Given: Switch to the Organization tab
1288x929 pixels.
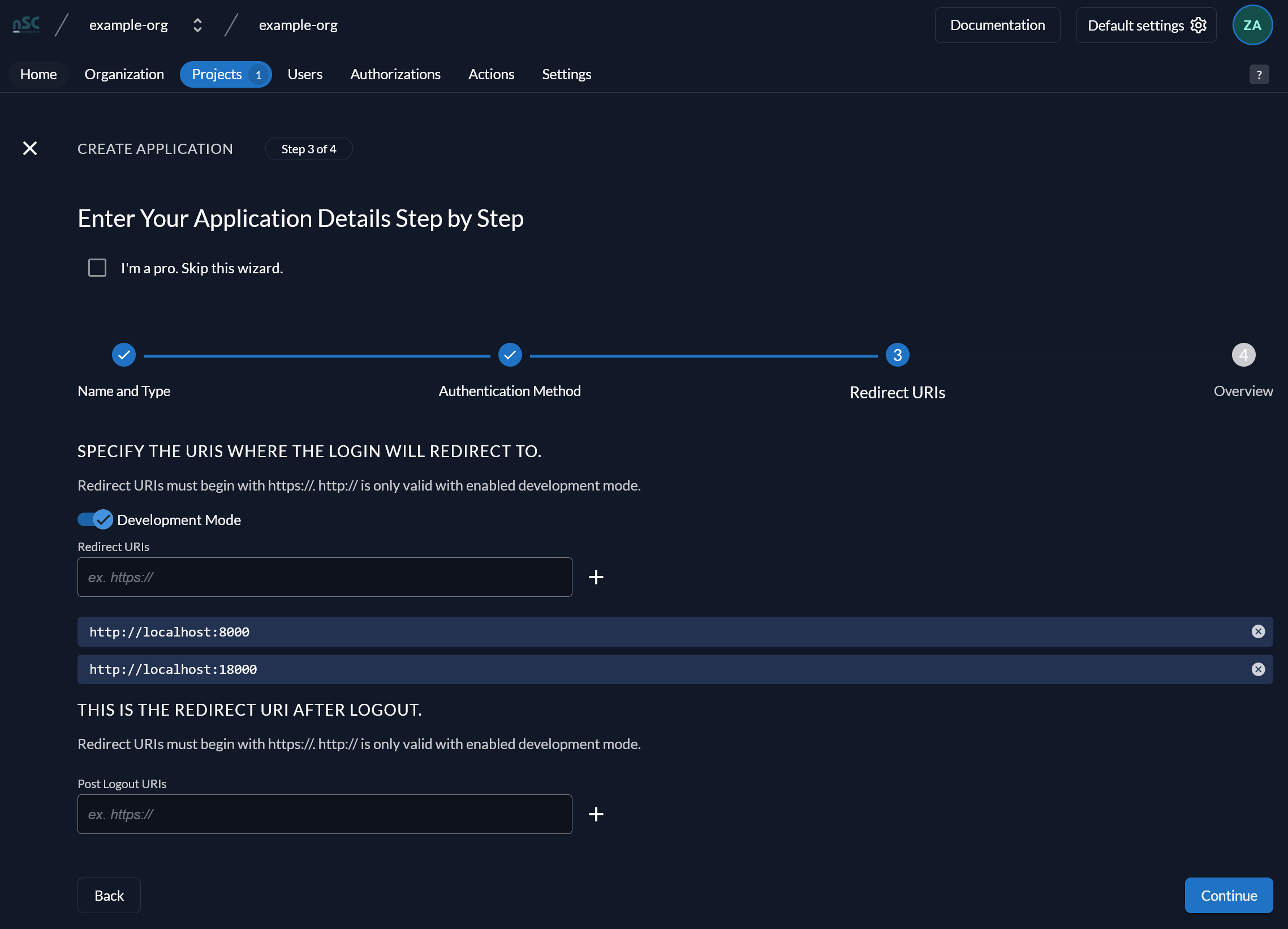Looking at the screenshot, I should click(x=124, y=74).
